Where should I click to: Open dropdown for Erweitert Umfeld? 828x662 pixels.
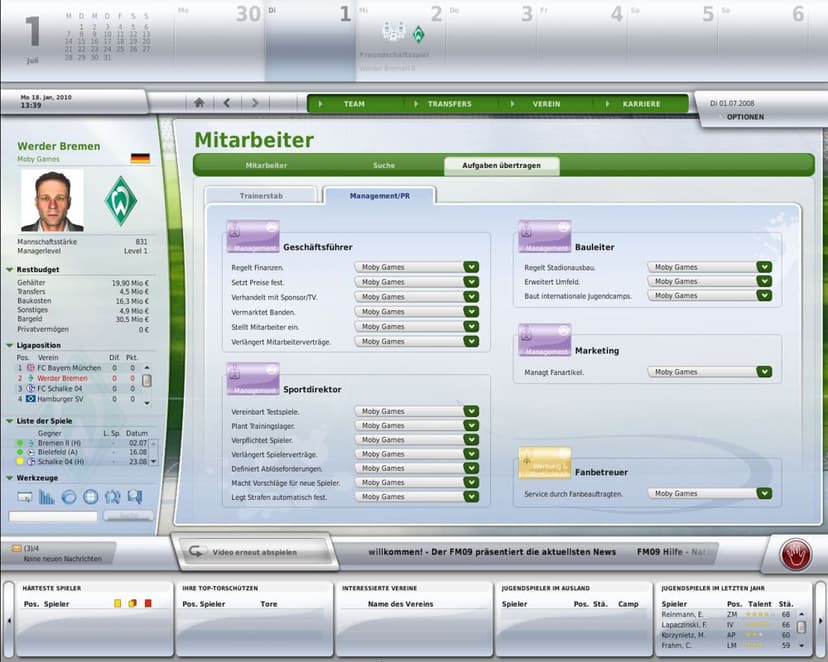coord(764,281)
